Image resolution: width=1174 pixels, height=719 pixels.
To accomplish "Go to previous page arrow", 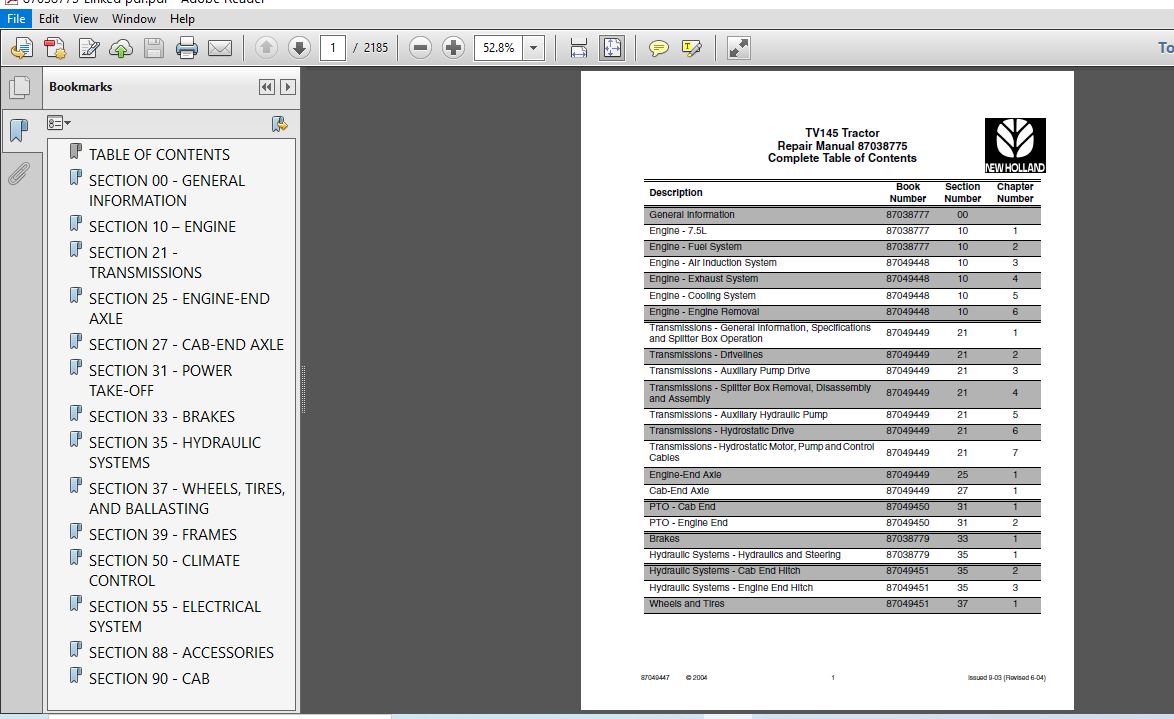I will coord(266,48).
